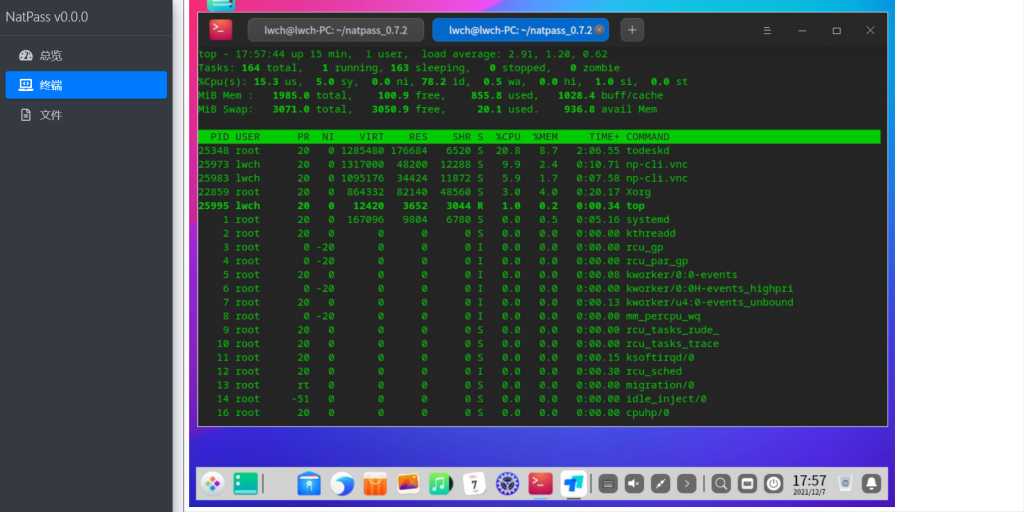
Task: Click the %CPU column header
Action: [507, 137]
